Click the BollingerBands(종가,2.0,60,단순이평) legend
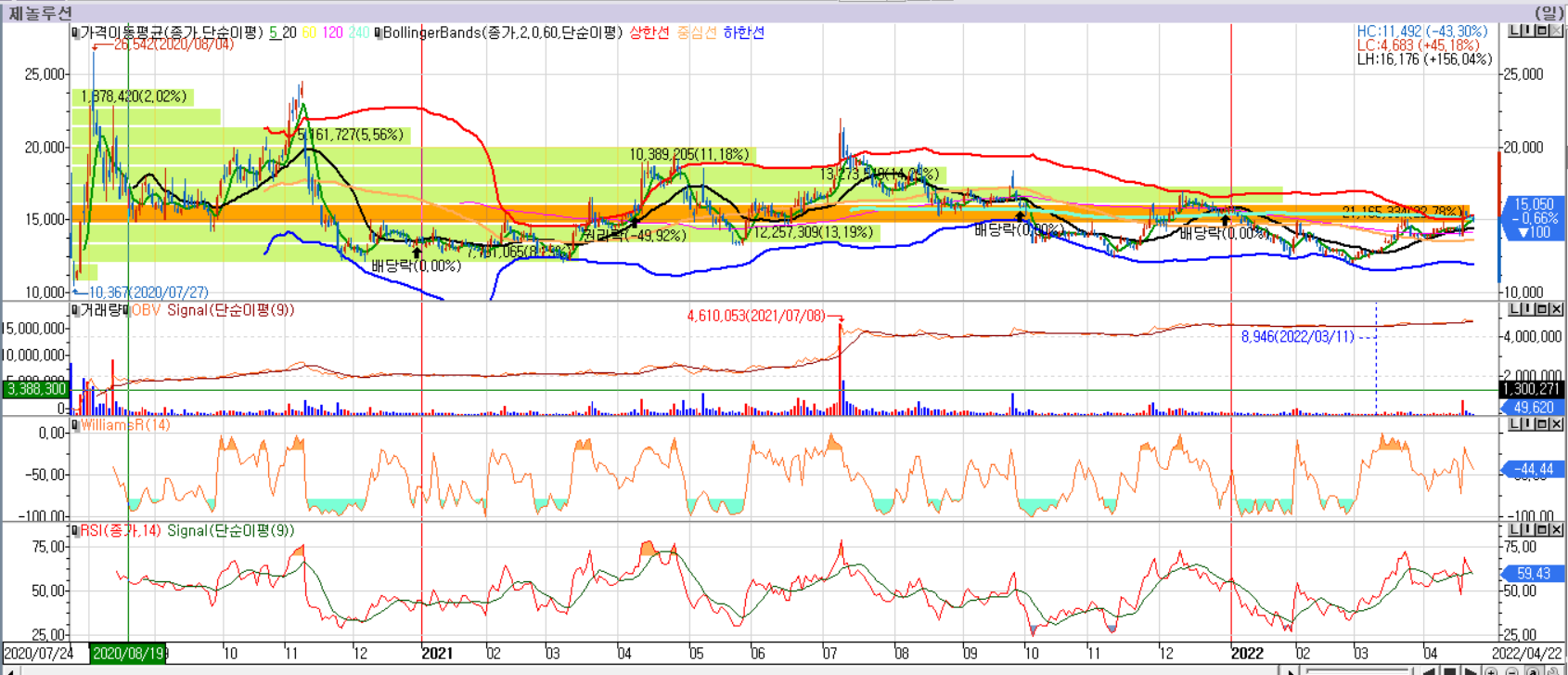 pyautogui.click(x=502, y=32)
